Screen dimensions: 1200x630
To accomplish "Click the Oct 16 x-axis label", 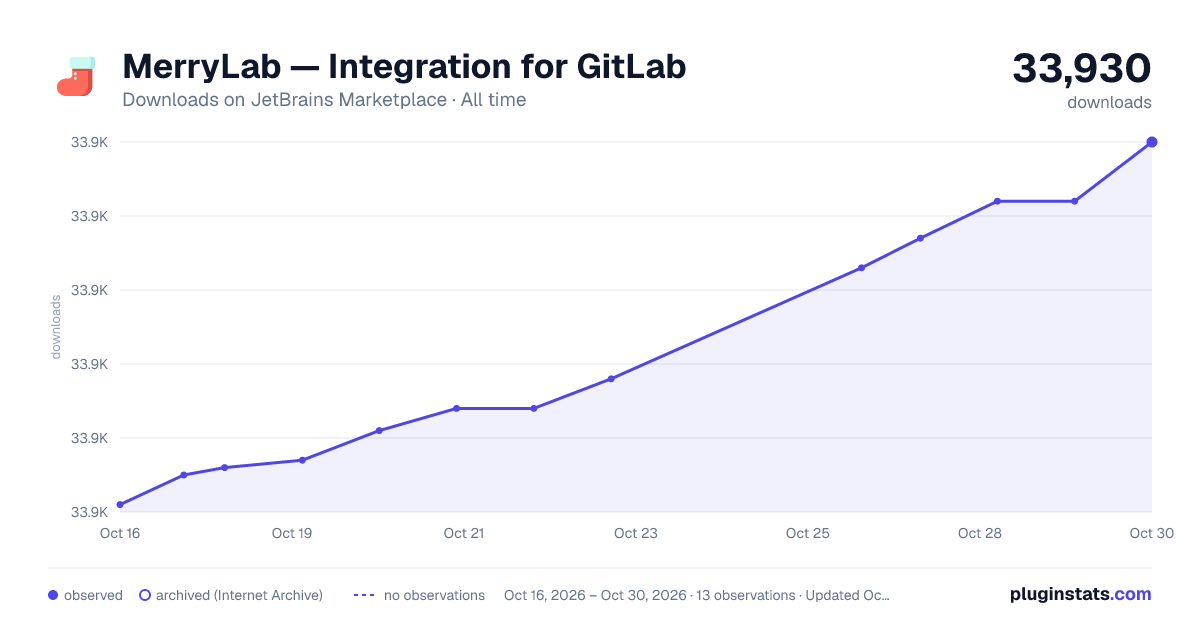I will [x=119, y=533].
